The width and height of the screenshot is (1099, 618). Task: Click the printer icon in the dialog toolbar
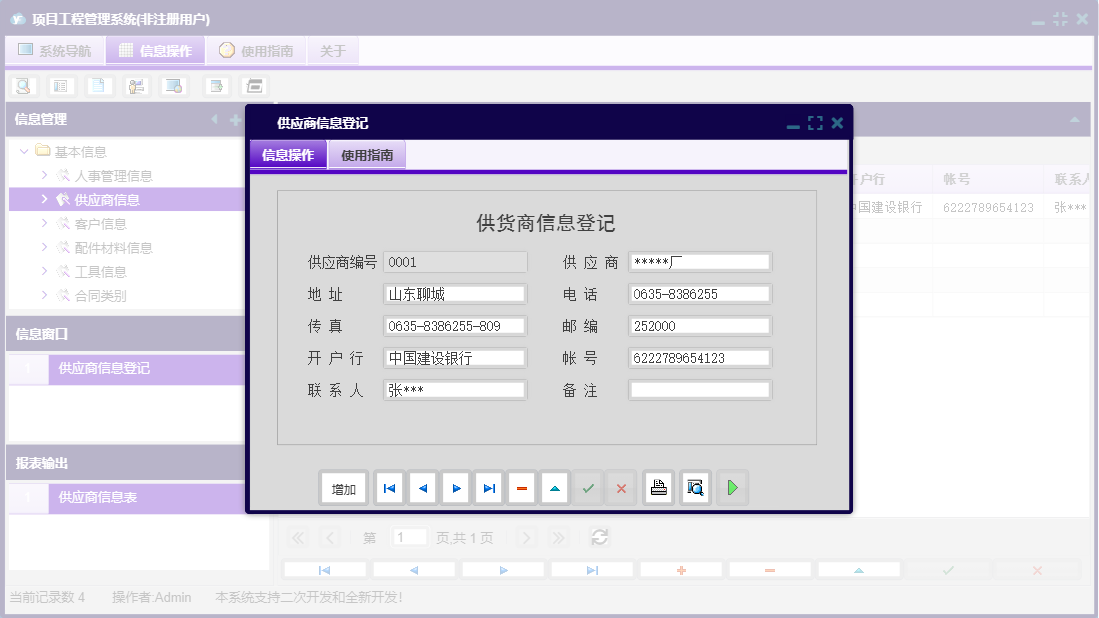(658, 487)
